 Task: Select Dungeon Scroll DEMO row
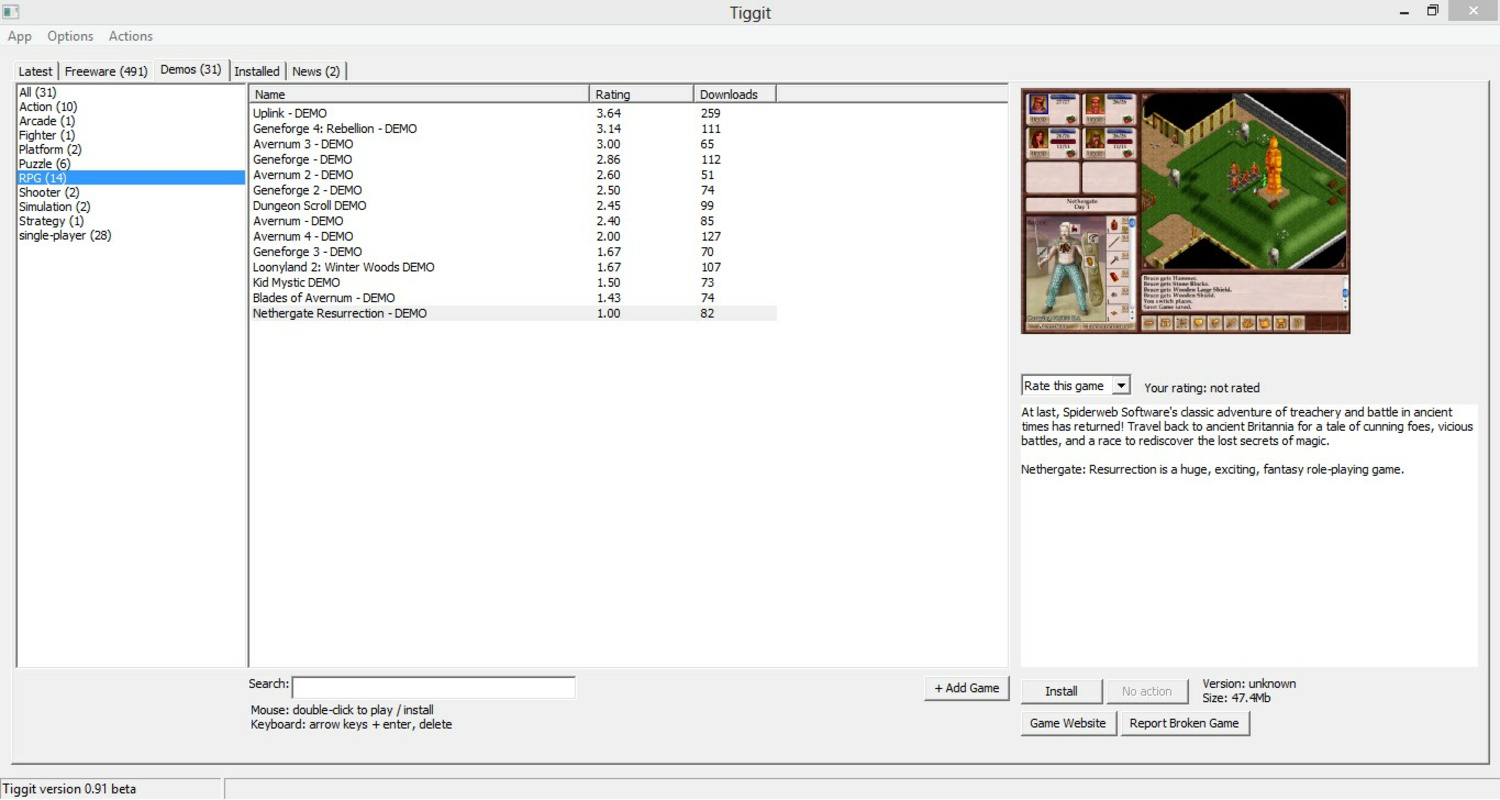click(x=513, y=205)
